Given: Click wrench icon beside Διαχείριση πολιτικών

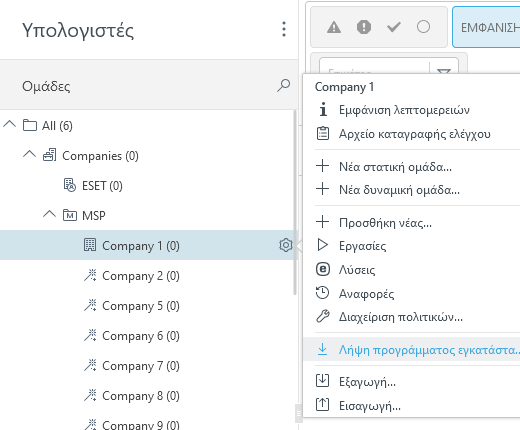Looking at the screenshot, I should coord(322,316).
